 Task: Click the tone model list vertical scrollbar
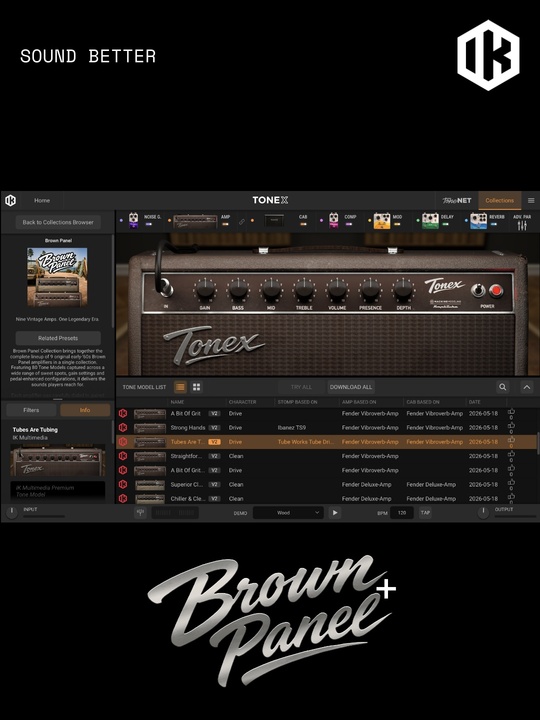(x=538, y=443)
